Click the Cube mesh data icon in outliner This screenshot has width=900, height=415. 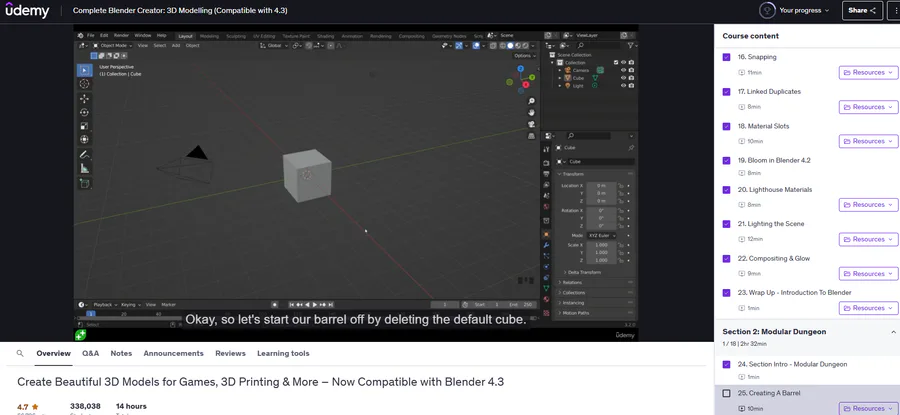pyautogui.click(x=595, y=78)
